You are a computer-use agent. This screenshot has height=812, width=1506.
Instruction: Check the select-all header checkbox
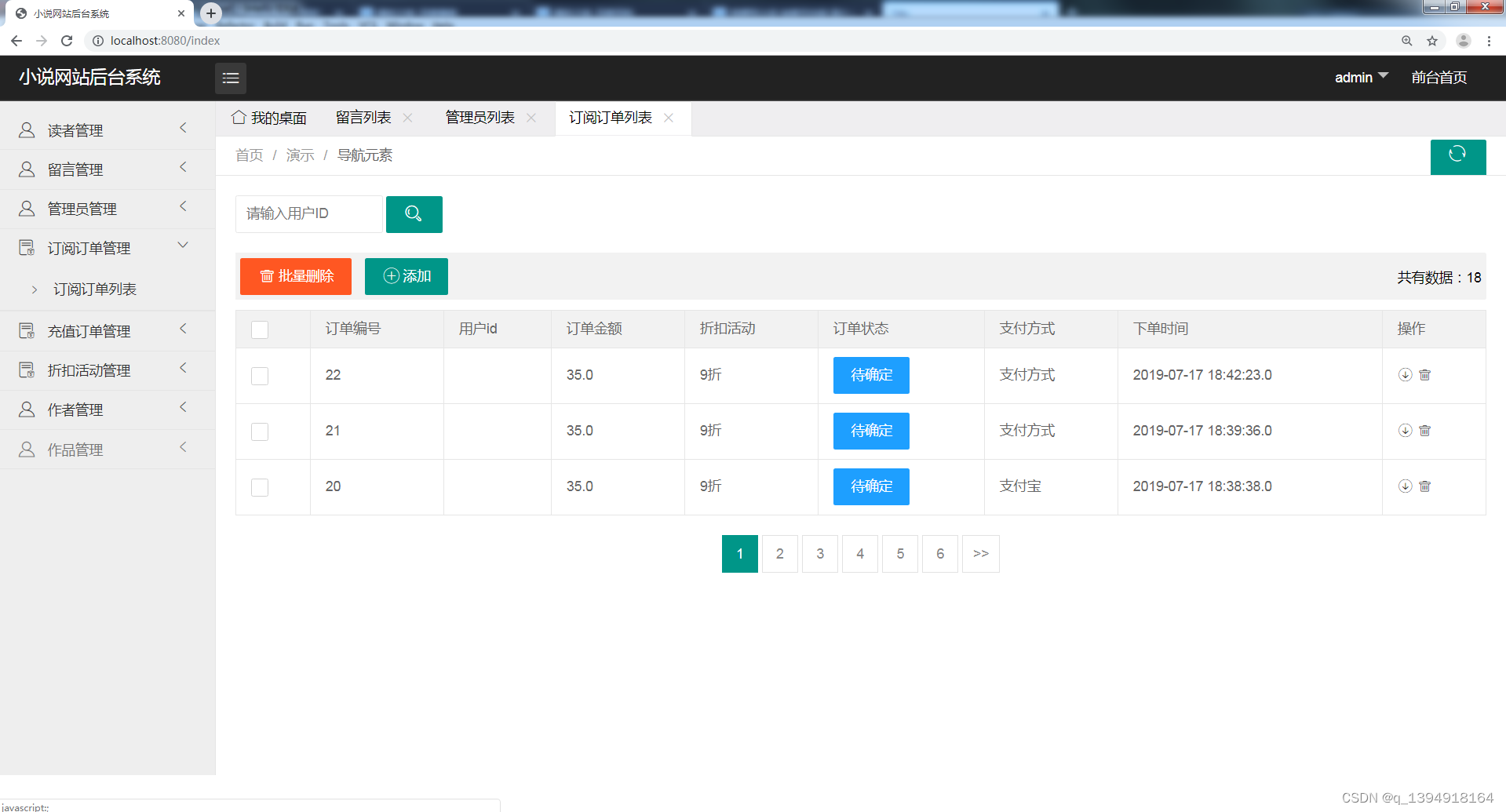coord(260,330)
